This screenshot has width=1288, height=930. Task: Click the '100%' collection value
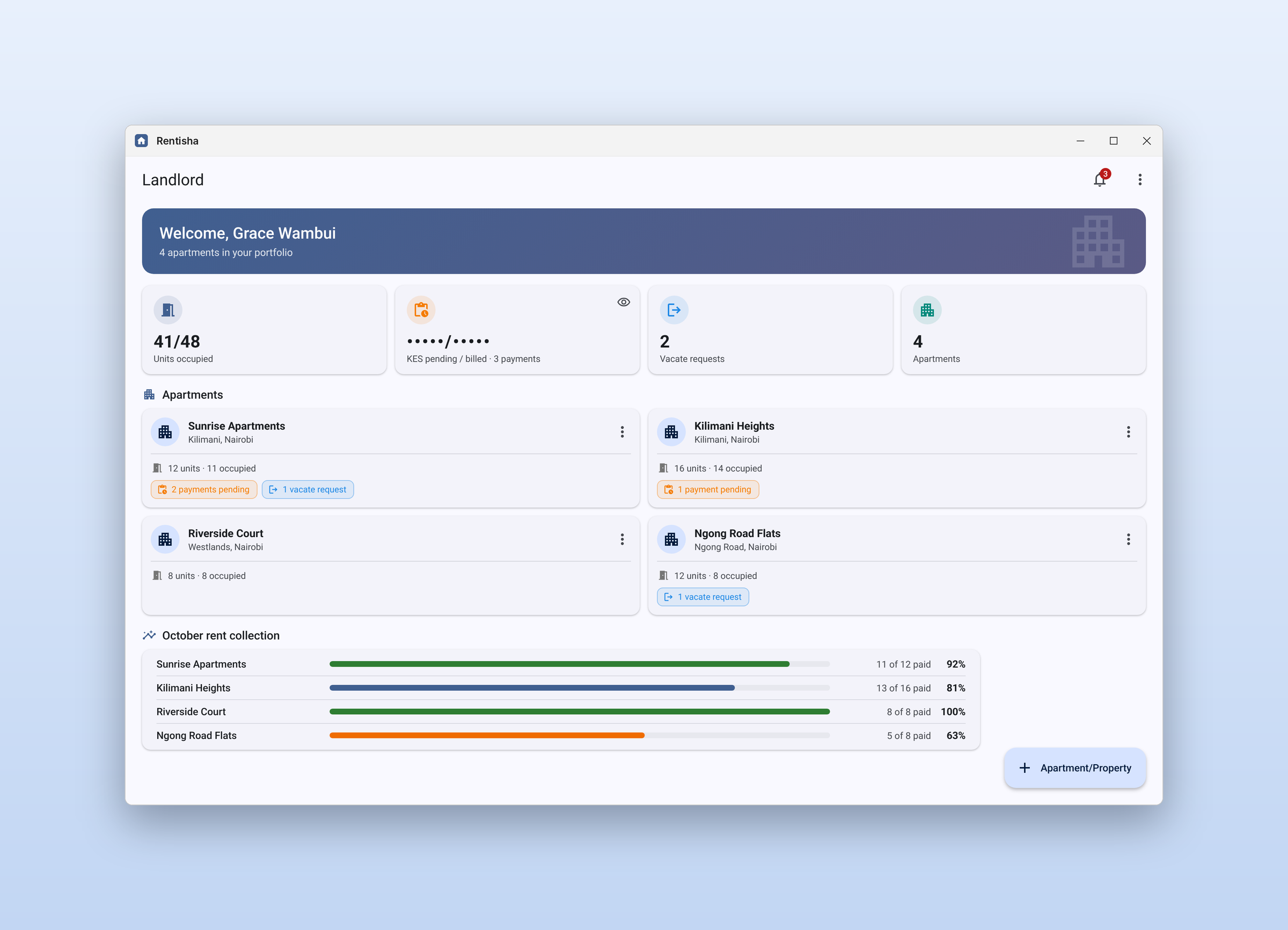(953, 712)
